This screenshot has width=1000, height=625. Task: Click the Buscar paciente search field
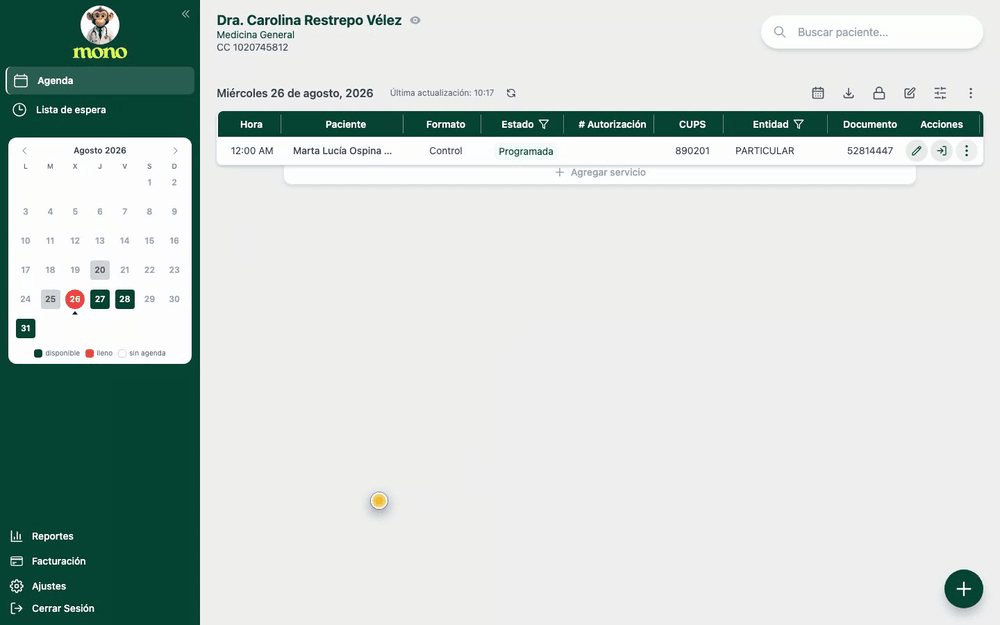tap(872, 32)
